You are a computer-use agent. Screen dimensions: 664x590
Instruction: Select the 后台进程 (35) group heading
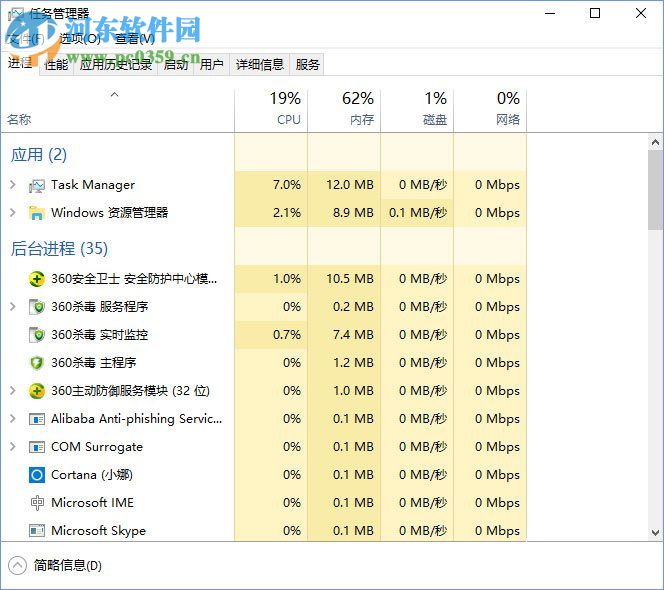59,249
